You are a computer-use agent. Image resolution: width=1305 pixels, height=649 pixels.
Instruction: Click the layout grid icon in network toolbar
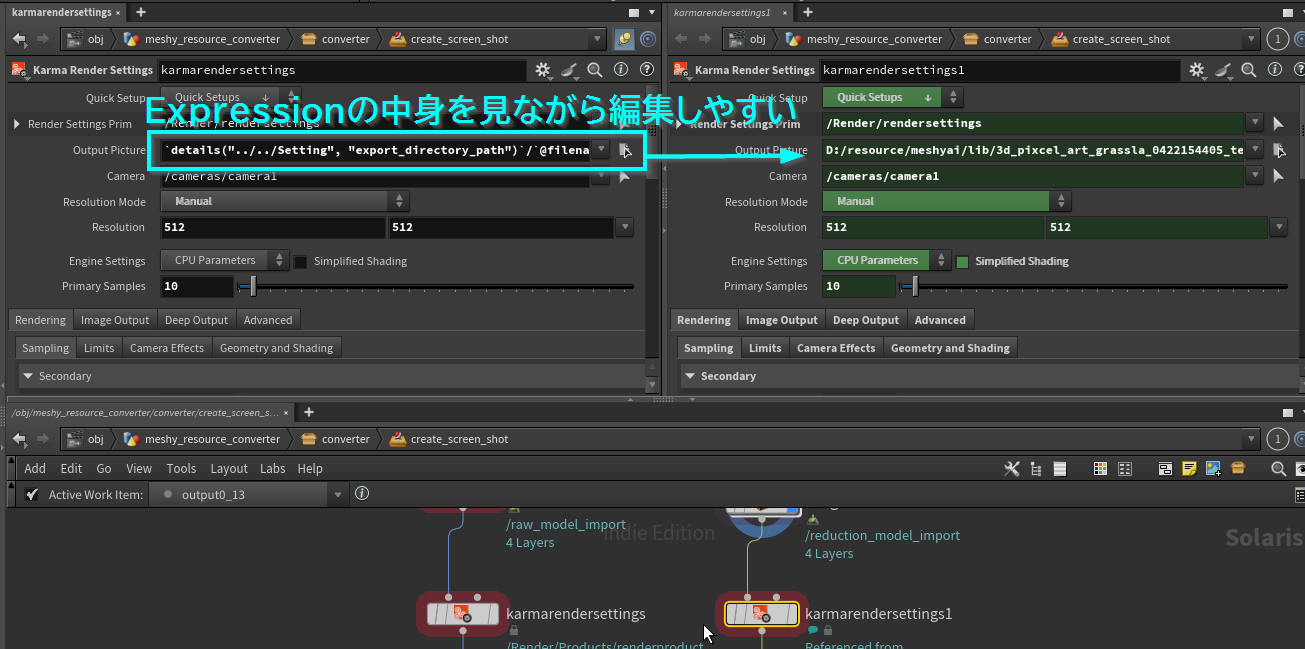pyautogui.click(x=1125, y=468)
